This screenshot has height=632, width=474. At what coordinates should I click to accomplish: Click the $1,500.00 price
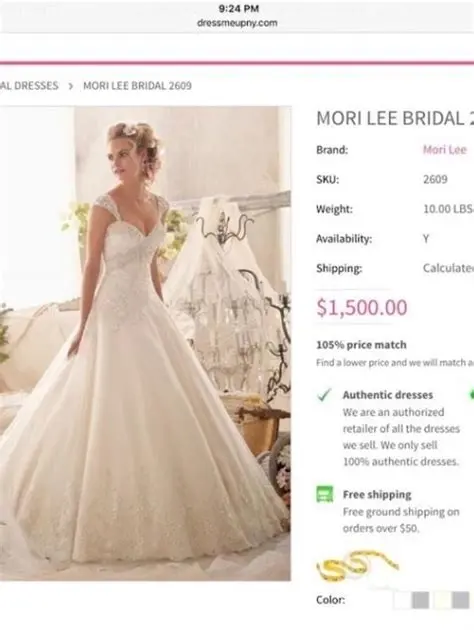[x=362, y=307]
